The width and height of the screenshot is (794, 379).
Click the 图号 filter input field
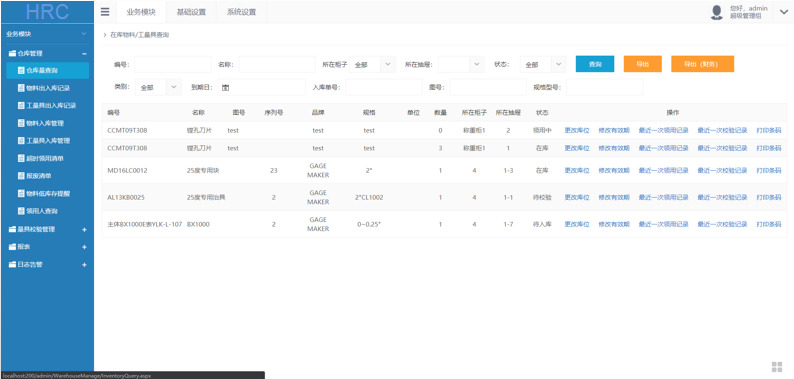[x=488, y=87]
